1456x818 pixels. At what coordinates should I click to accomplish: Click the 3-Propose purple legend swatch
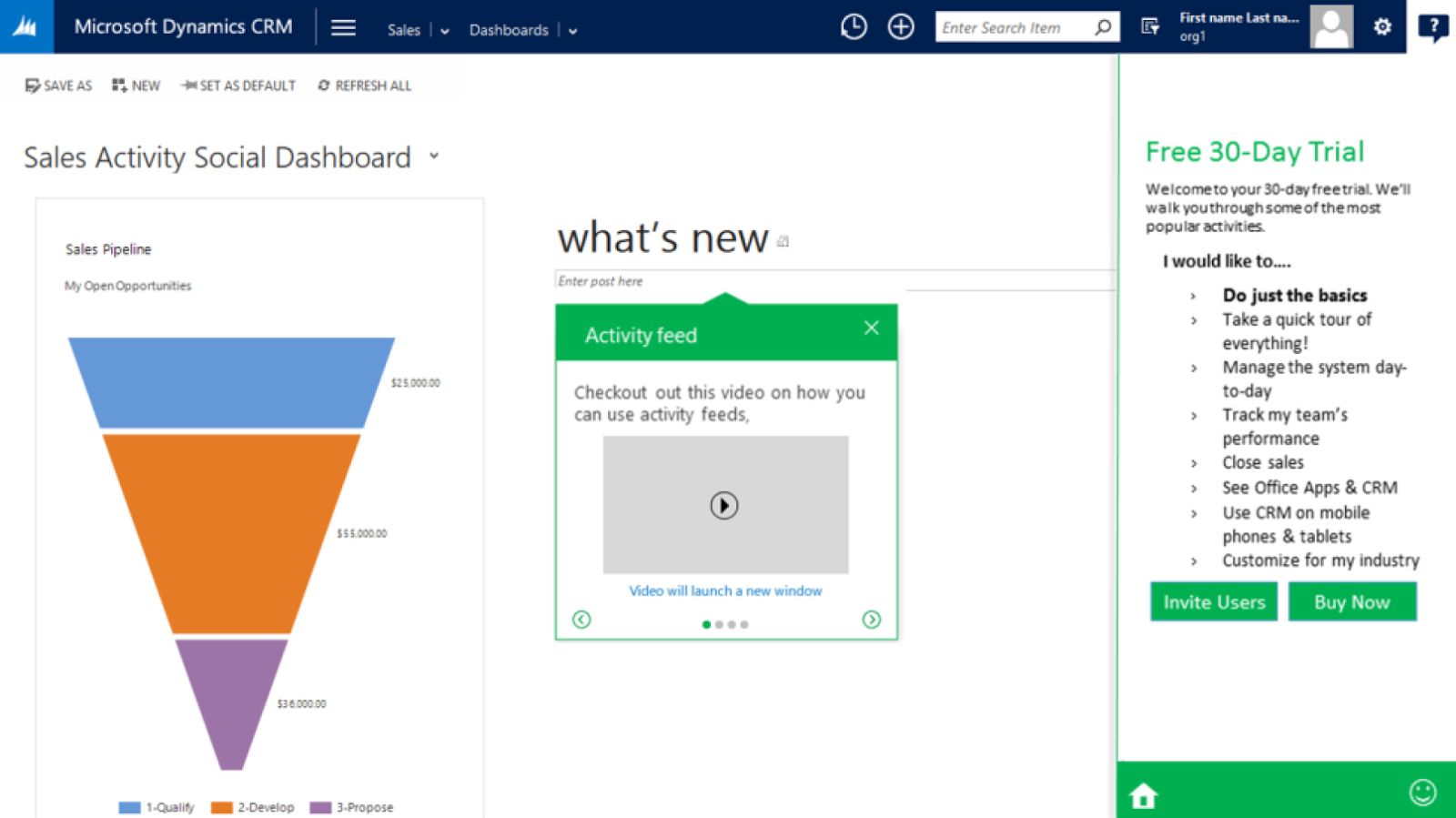click(x=320, y=807)
